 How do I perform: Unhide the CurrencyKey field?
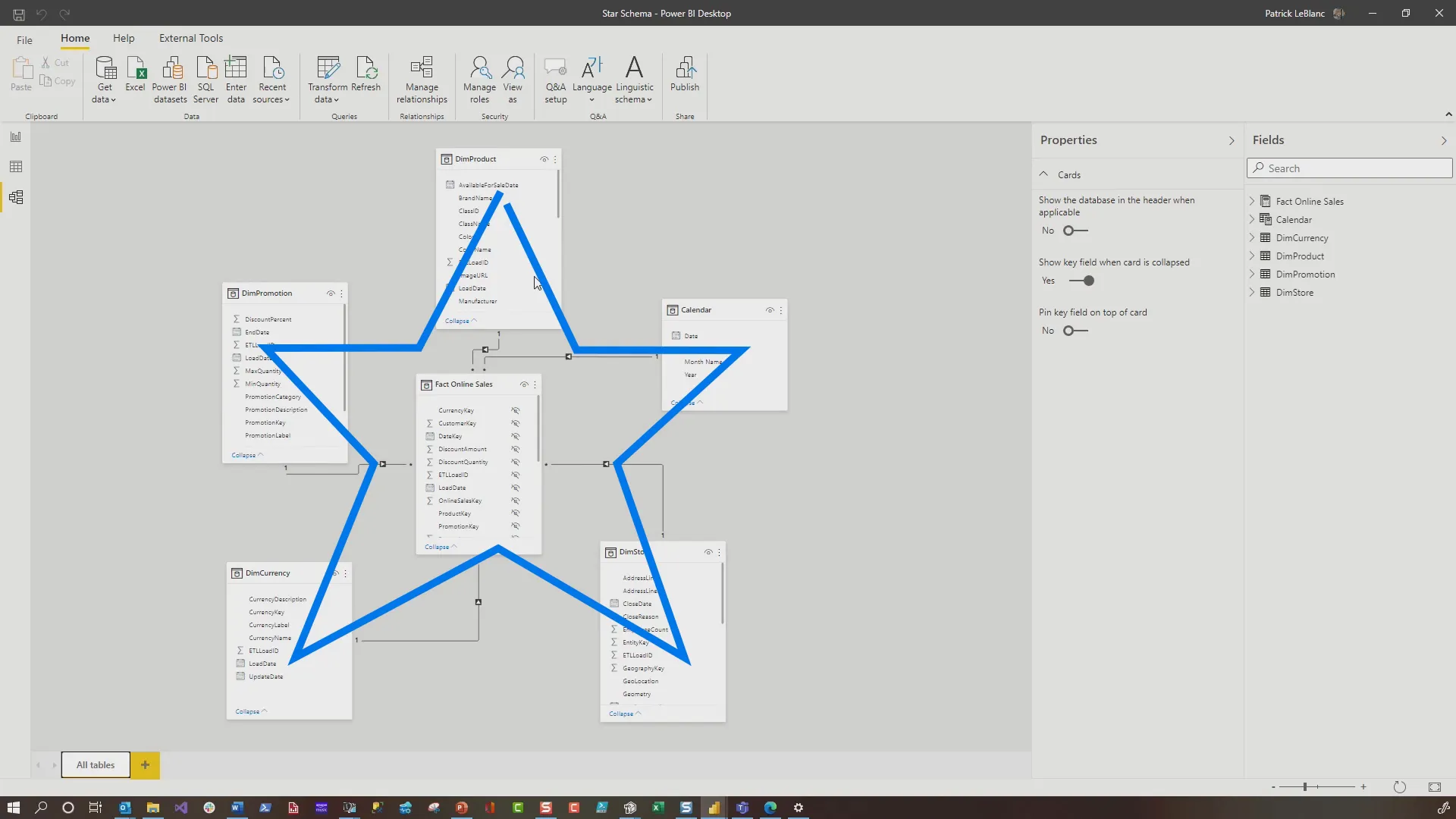tap(516, 410)
